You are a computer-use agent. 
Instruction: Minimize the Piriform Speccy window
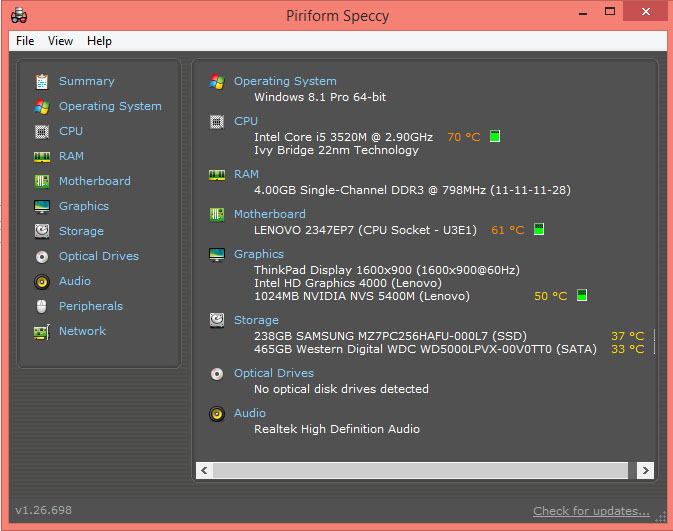(x=583, y=12)
